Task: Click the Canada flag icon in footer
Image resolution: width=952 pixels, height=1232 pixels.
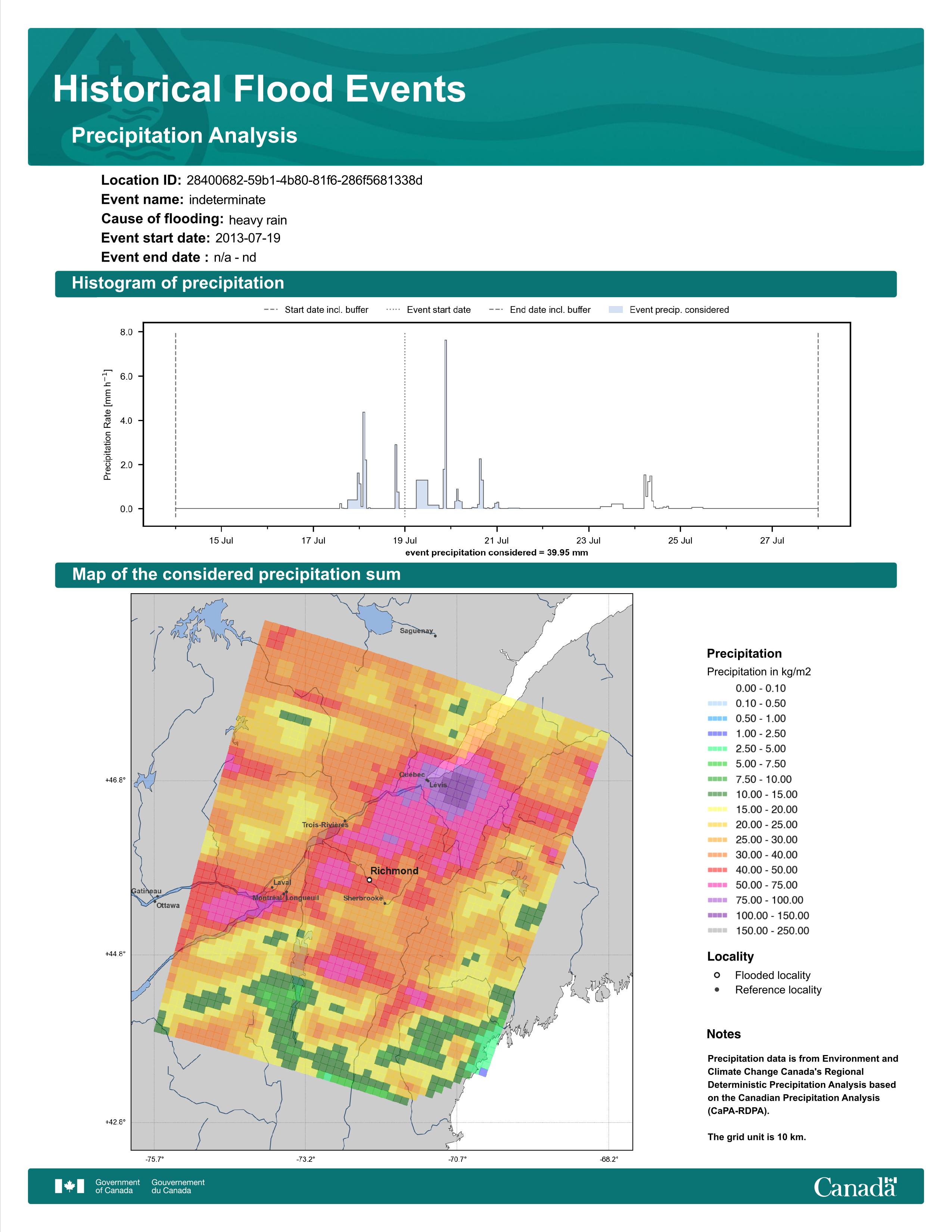Action: (69, 1186)
